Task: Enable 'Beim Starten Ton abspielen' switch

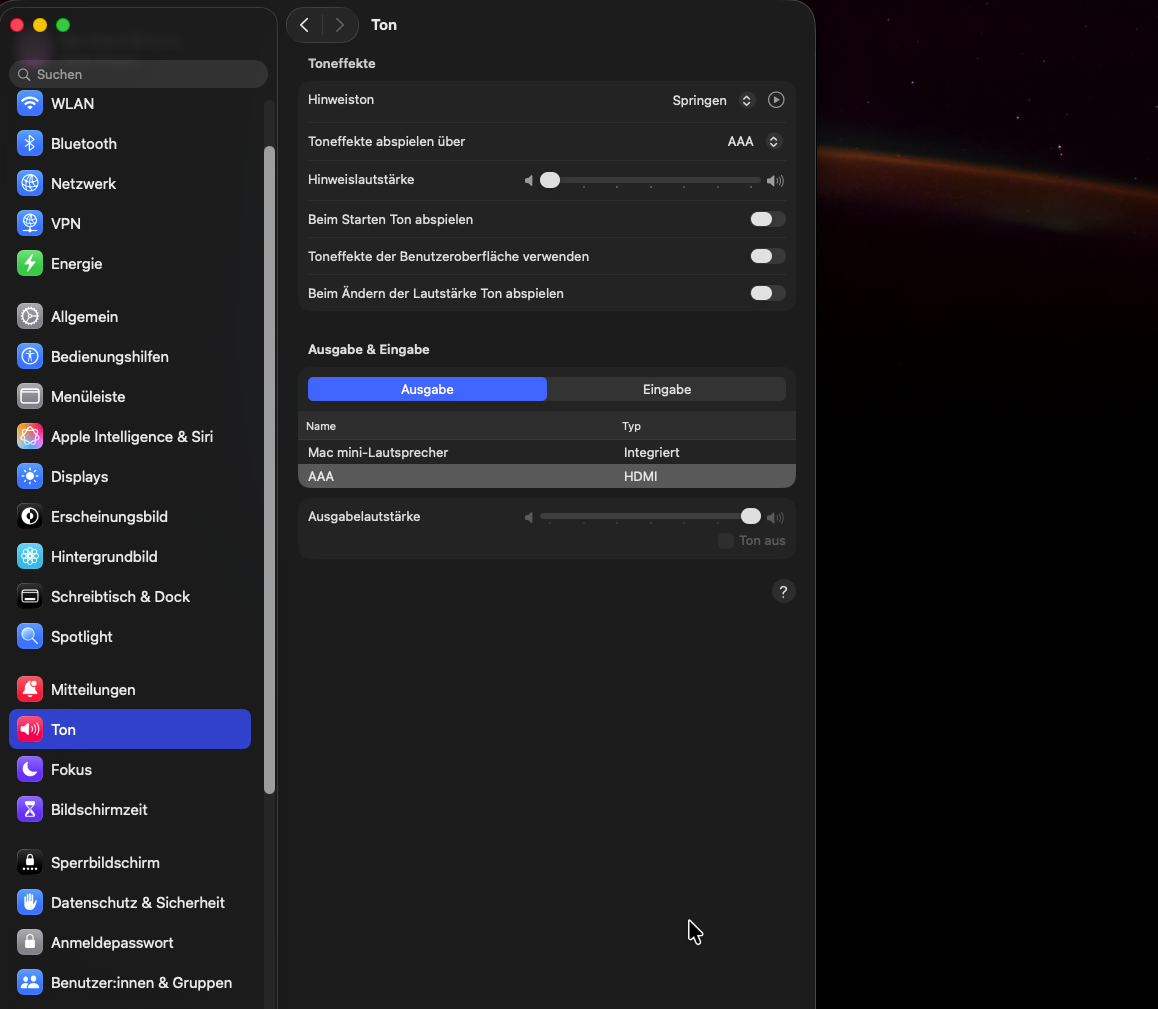Action: tap(767, 219)
